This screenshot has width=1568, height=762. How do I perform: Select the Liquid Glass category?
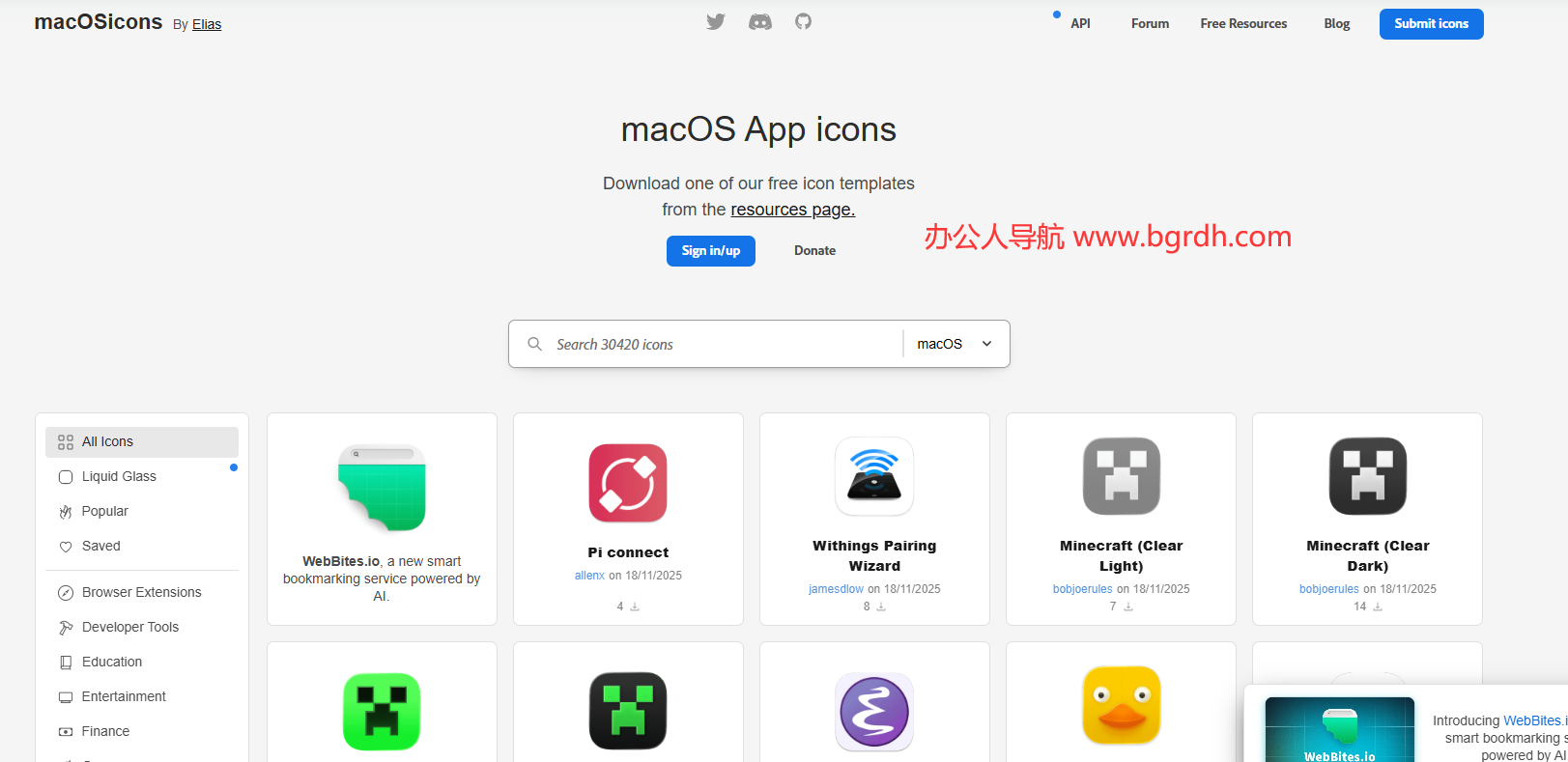coord(142,476)
